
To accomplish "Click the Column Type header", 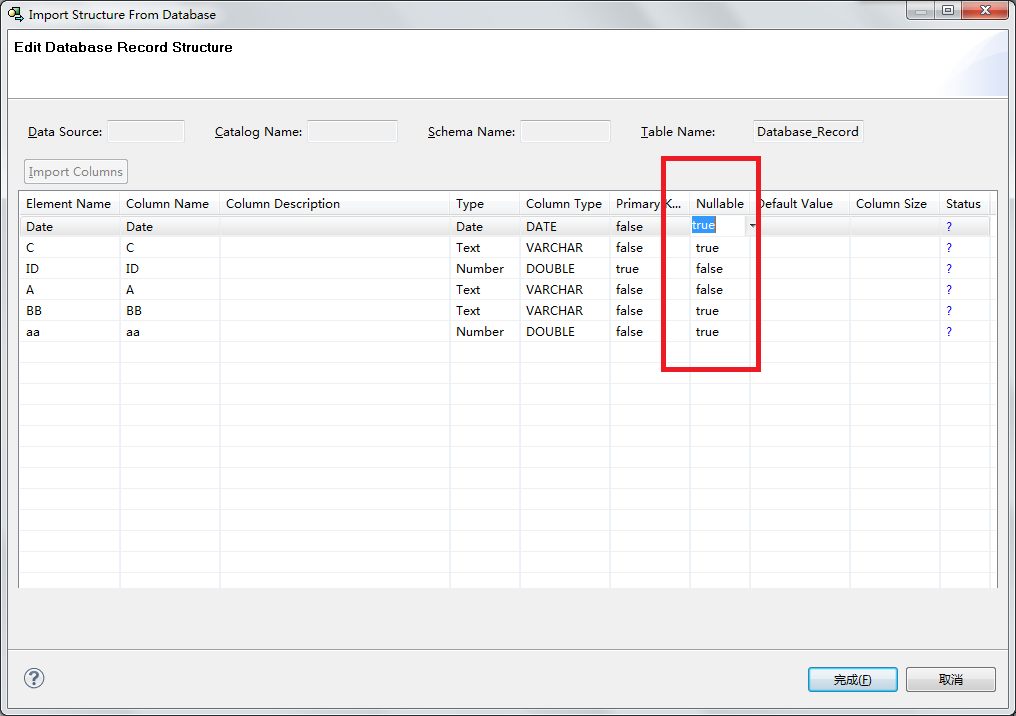I will pyautogui.click(x=563, y=204).
